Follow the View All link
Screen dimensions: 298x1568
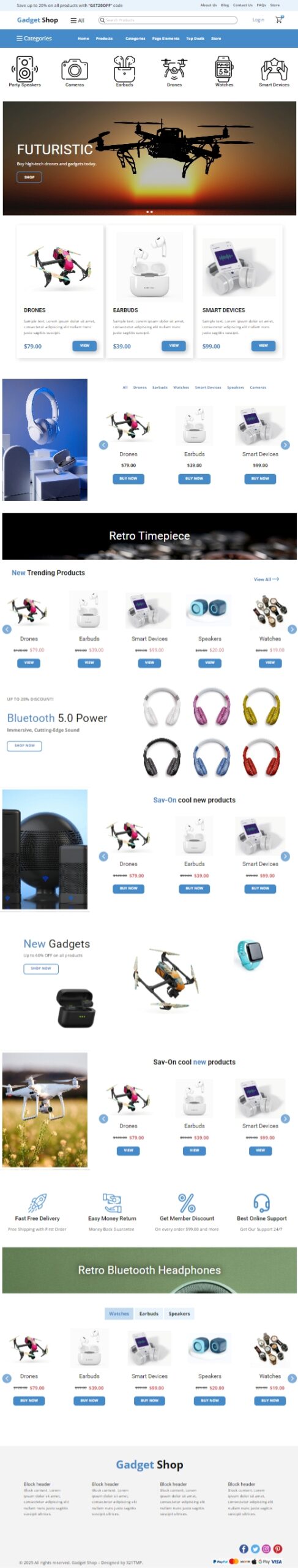pyautogui.click(x=266, y=578)
